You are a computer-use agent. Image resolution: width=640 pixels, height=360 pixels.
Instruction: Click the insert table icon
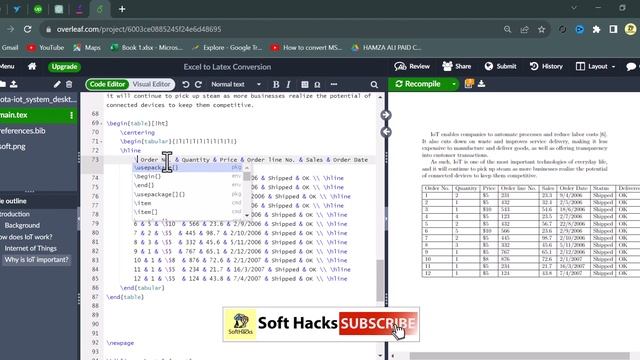click(x=304, y=84)
